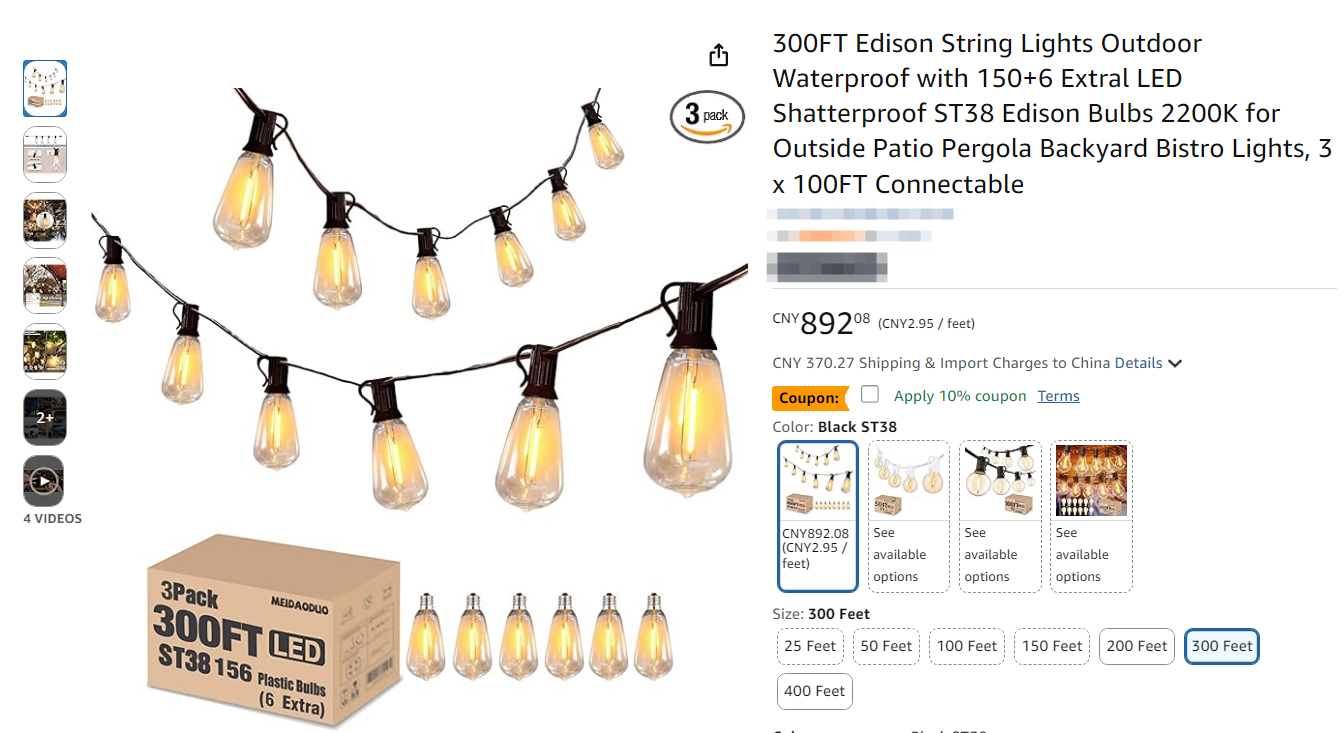Show the third thumbnail image
This screenshot has height=733, width=1344.
click(x=45, y=220)
